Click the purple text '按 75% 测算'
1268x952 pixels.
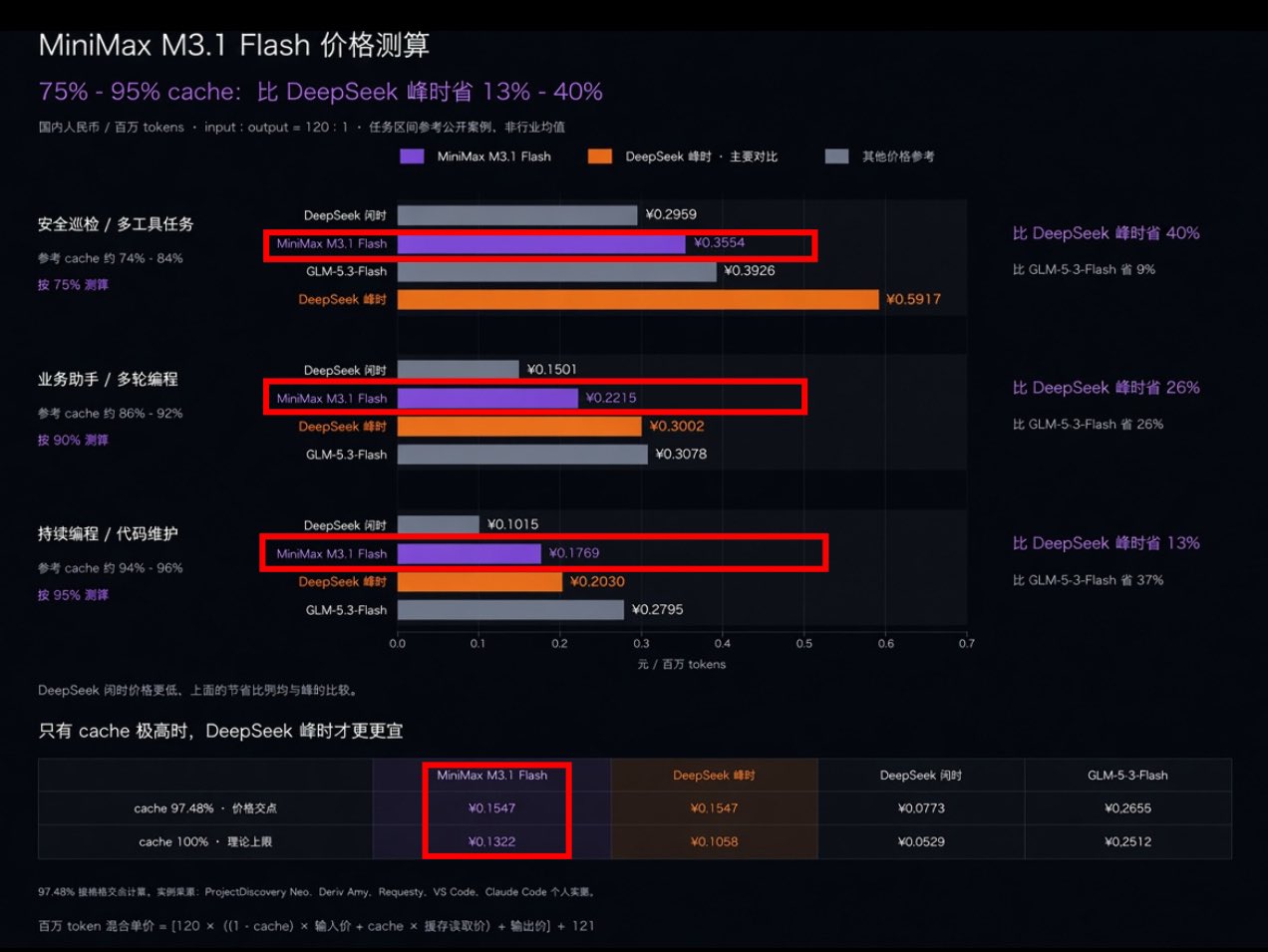[x=74, y=285]
